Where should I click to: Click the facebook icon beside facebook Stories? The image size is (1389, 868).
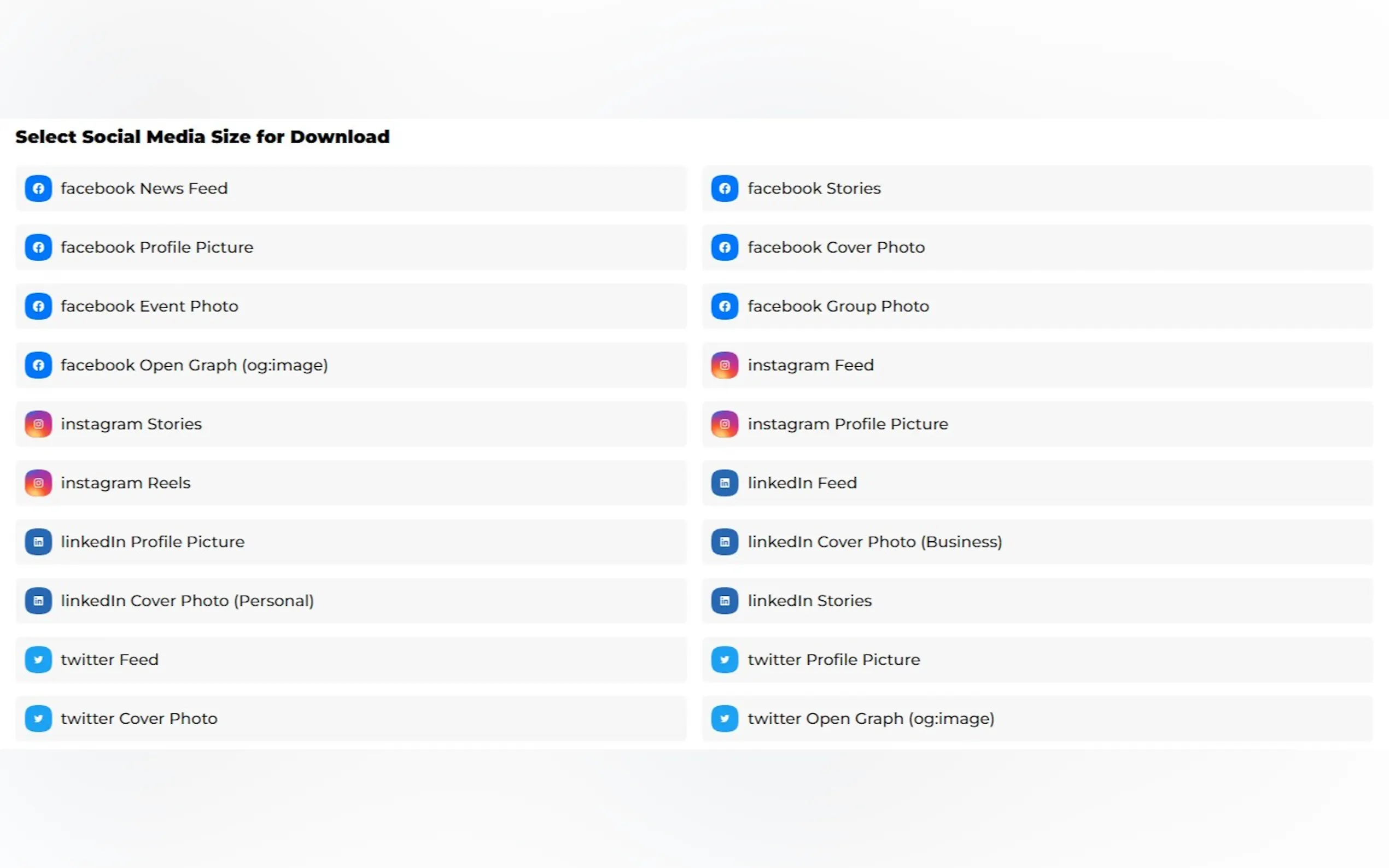tap(724, 188)
